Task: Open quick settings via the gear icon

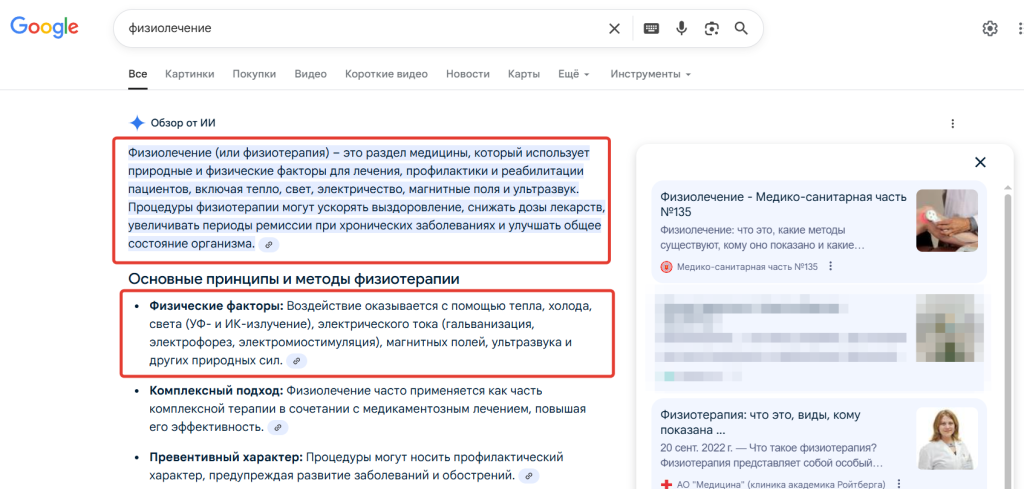Action: [x=990, y=28]
